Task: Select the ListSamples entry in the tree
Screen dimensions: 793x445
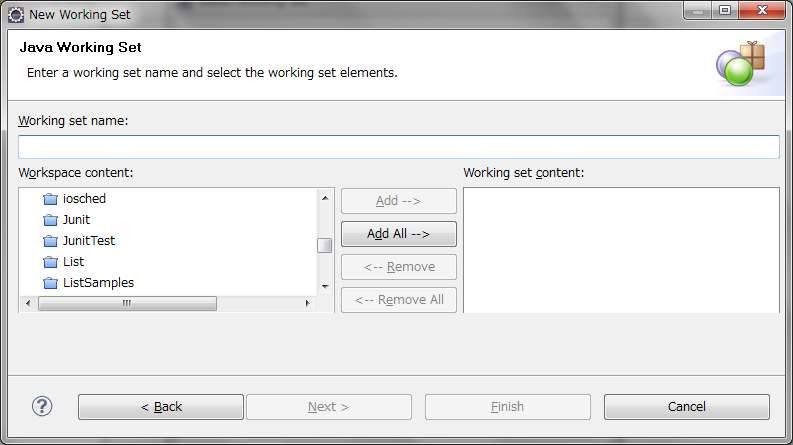Action: coord(98,283)
